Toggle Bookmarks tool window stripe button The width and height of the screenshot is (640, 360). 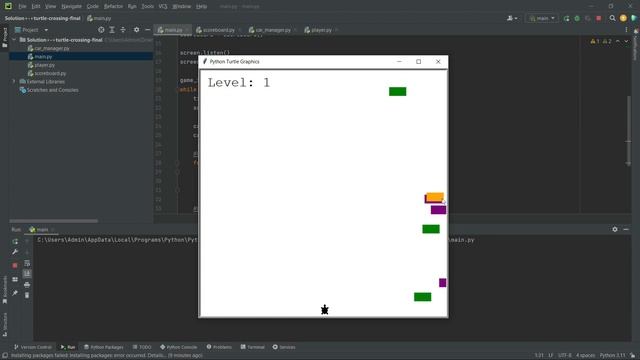click(4, 289)
